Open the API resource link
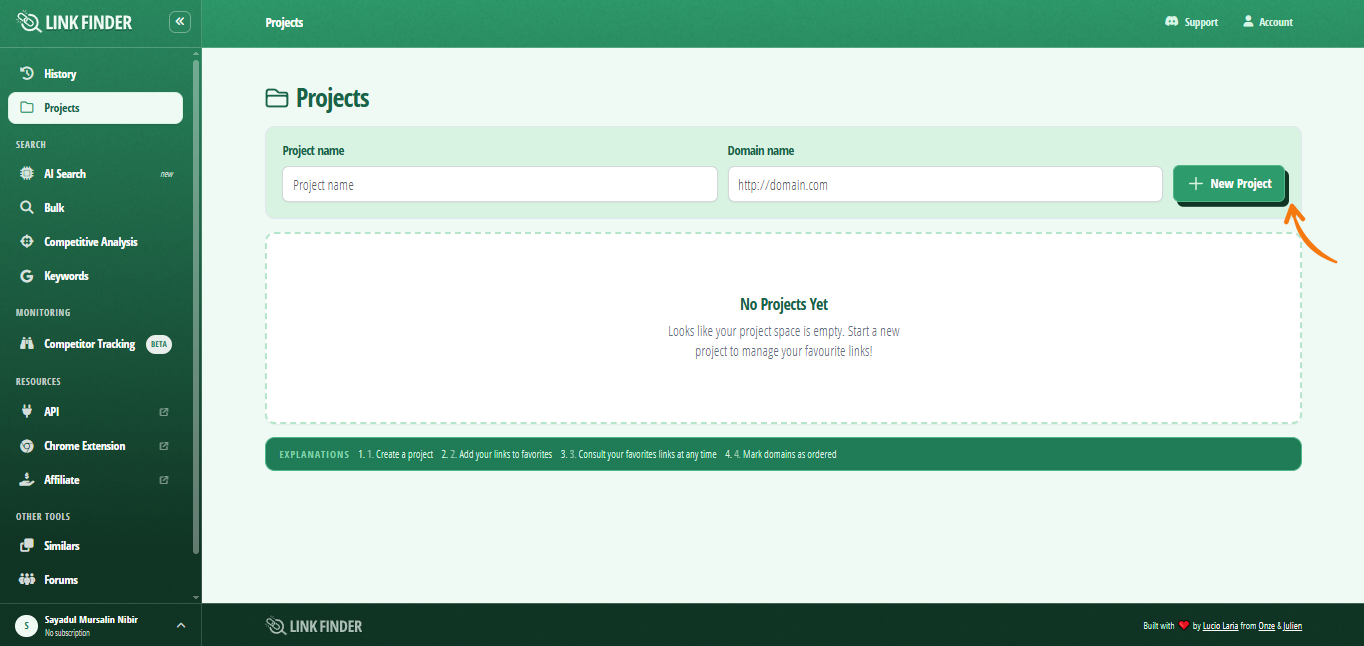 tap(95, 412)
